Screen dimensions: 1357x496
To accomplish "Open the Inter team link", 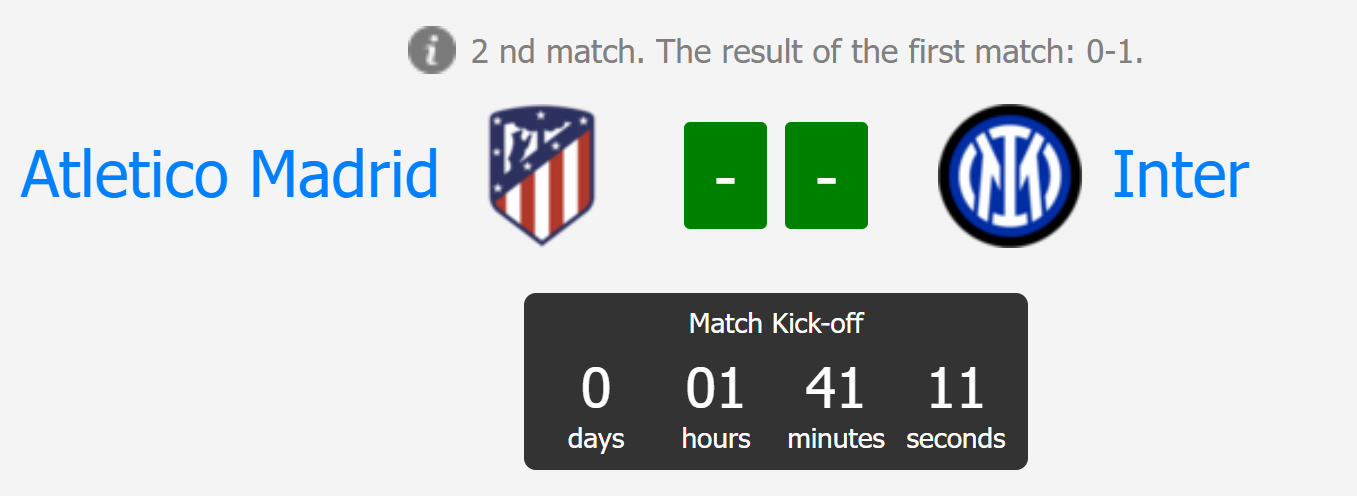I will pos(1180,175).
